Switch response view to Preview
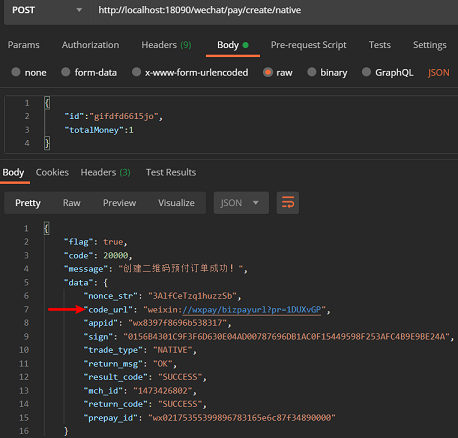The height and width of the screenshot is (438, 458). pyautogui.click(x=119, y=203)
